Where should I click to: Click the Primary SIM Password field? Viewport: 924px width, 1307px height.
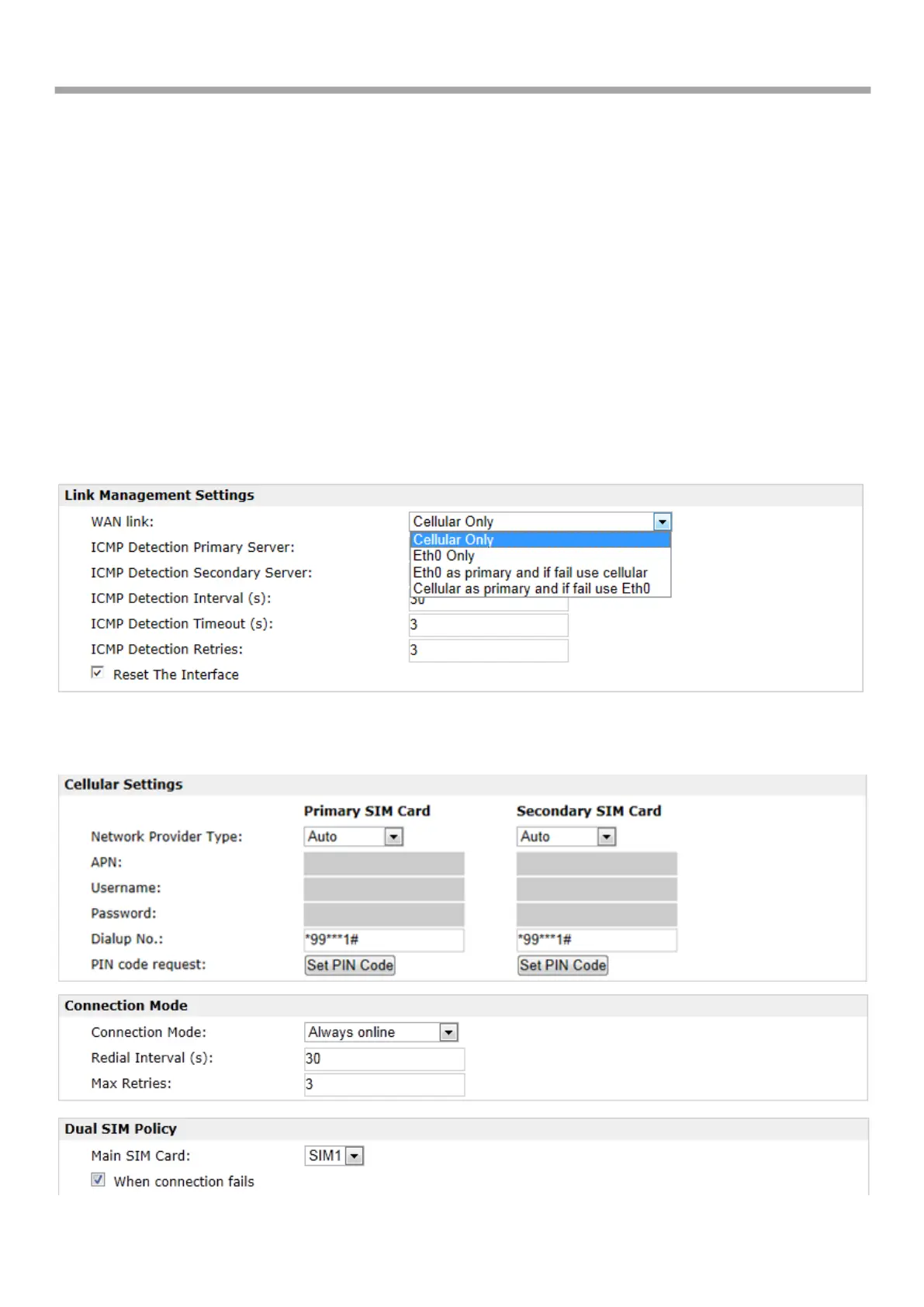[x=384, y=914]
